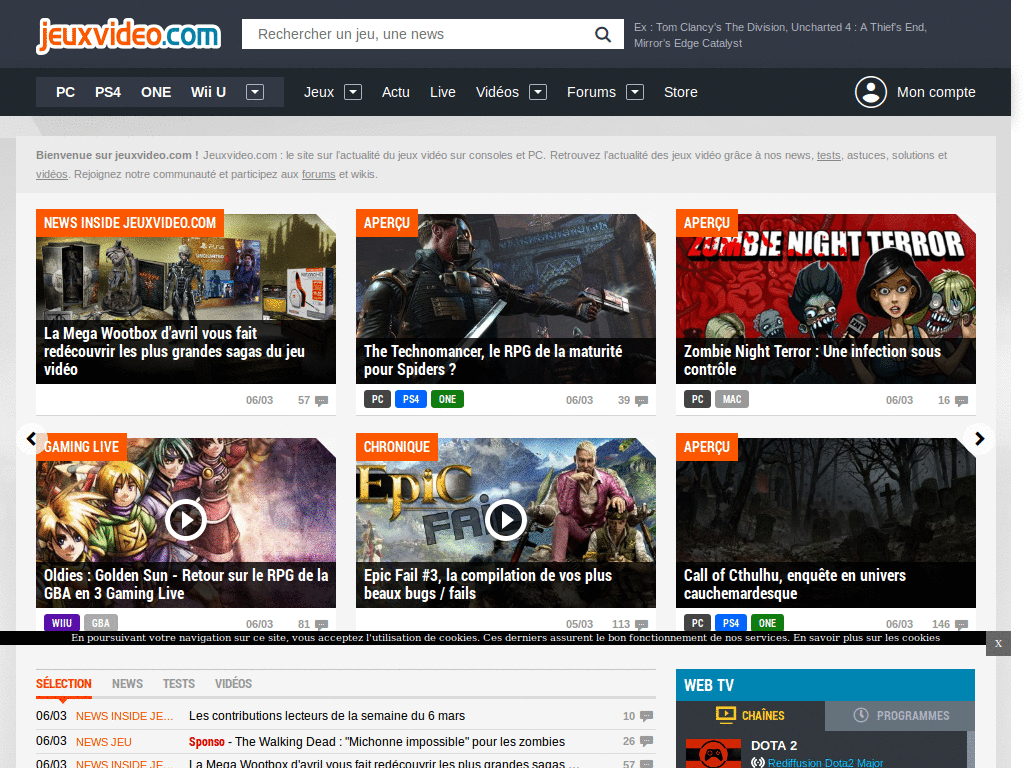Screen dimensions: 1024x768
Task: Play the Epic Fail #3 video
Action: click(505, 520)
